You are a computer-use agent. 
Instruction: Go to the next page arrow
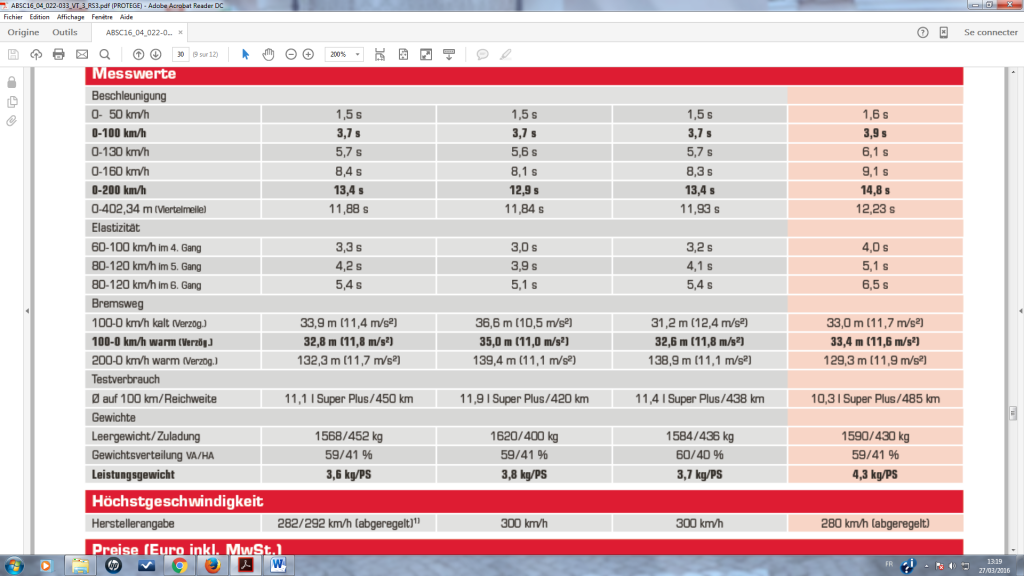tap(156, 54)
